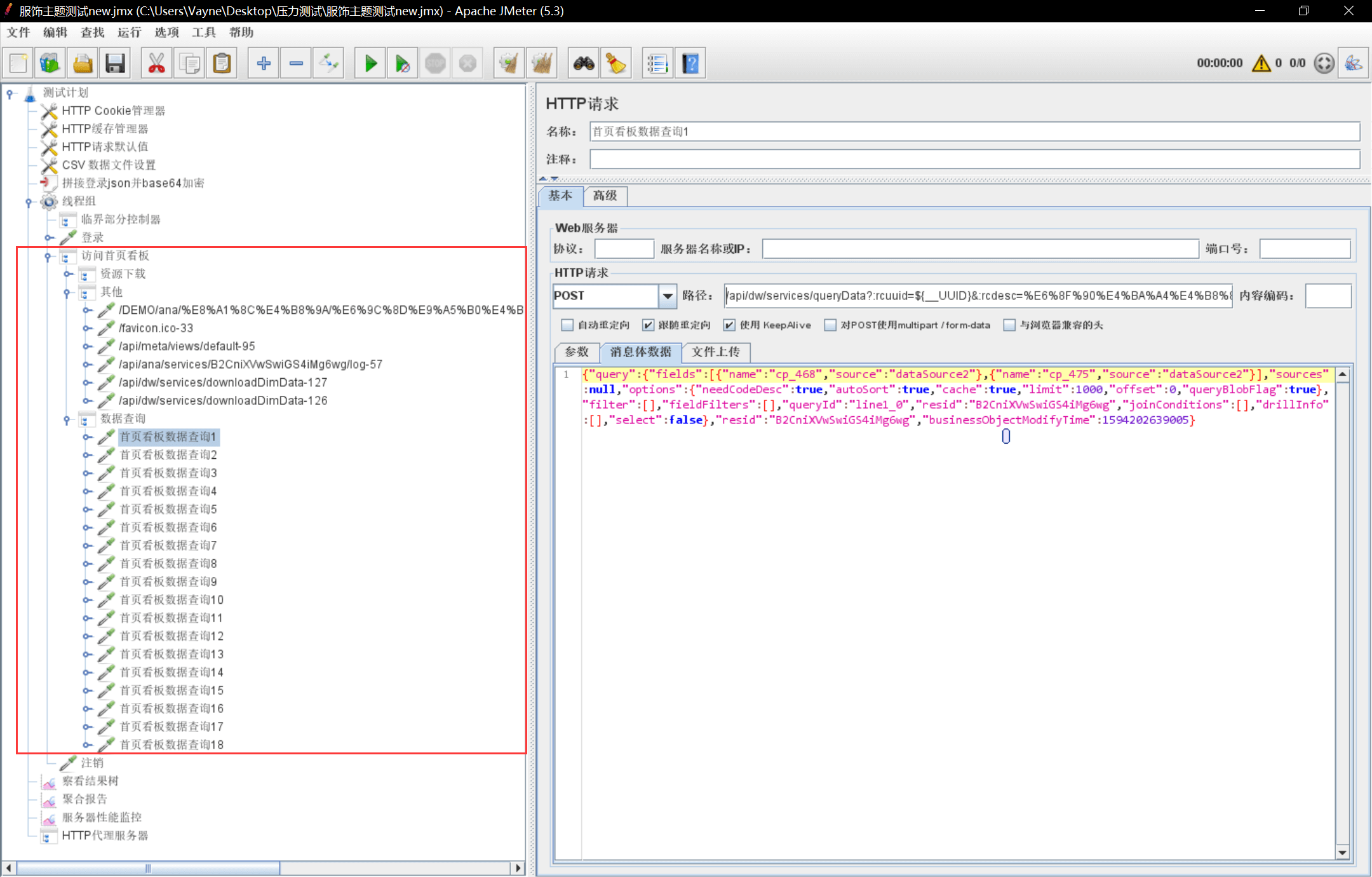Click the Function Helper list icon
Image resolution: width=1372 pixels, height=877 pixels.
coord(657,64)
